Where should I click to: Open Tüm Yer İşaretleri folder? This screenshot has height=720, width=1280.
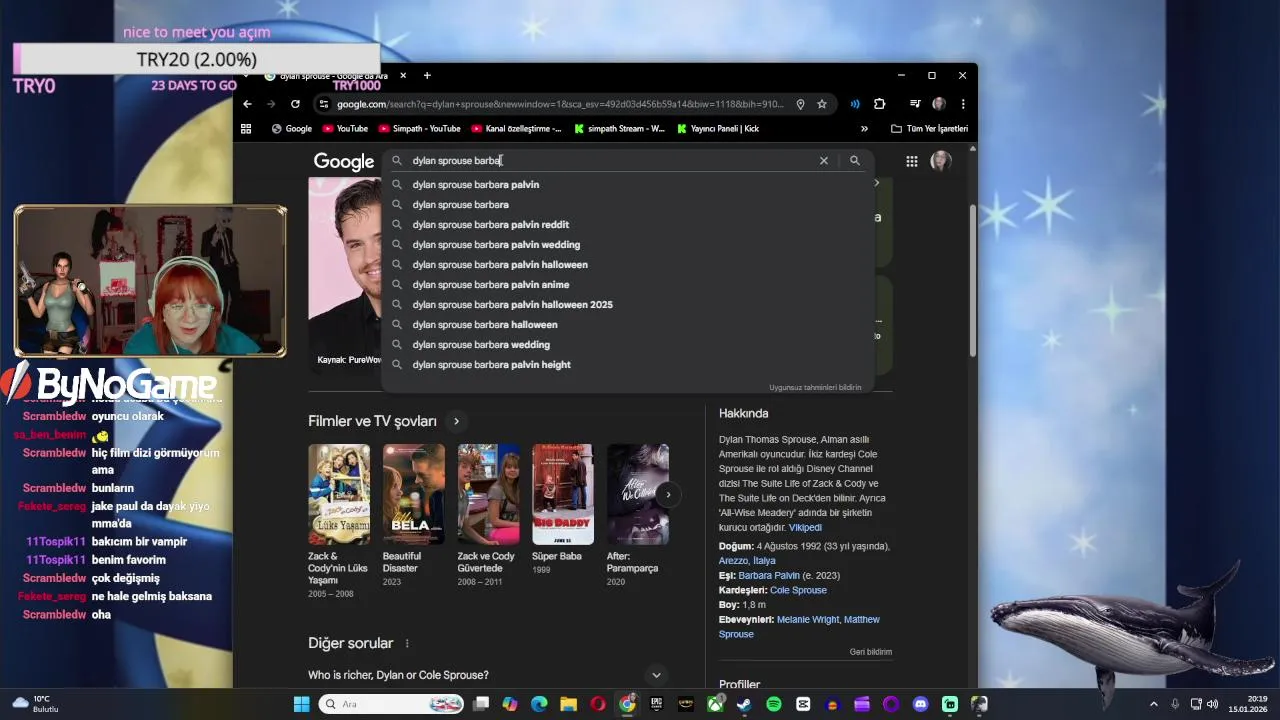930,128
